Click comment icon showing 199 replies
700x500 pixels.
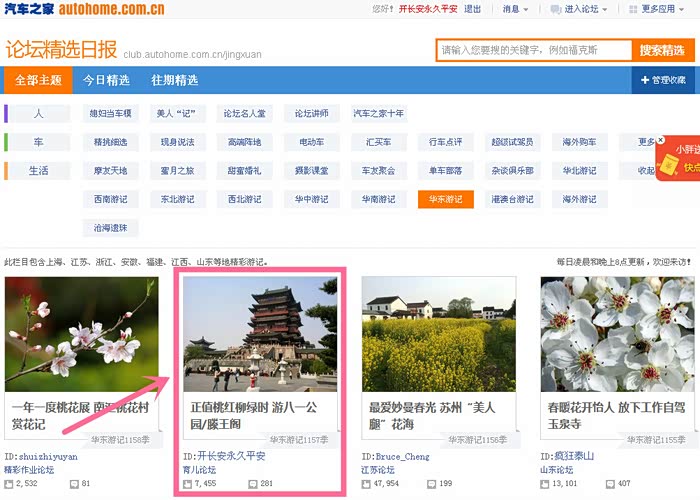tap(431, 484)
